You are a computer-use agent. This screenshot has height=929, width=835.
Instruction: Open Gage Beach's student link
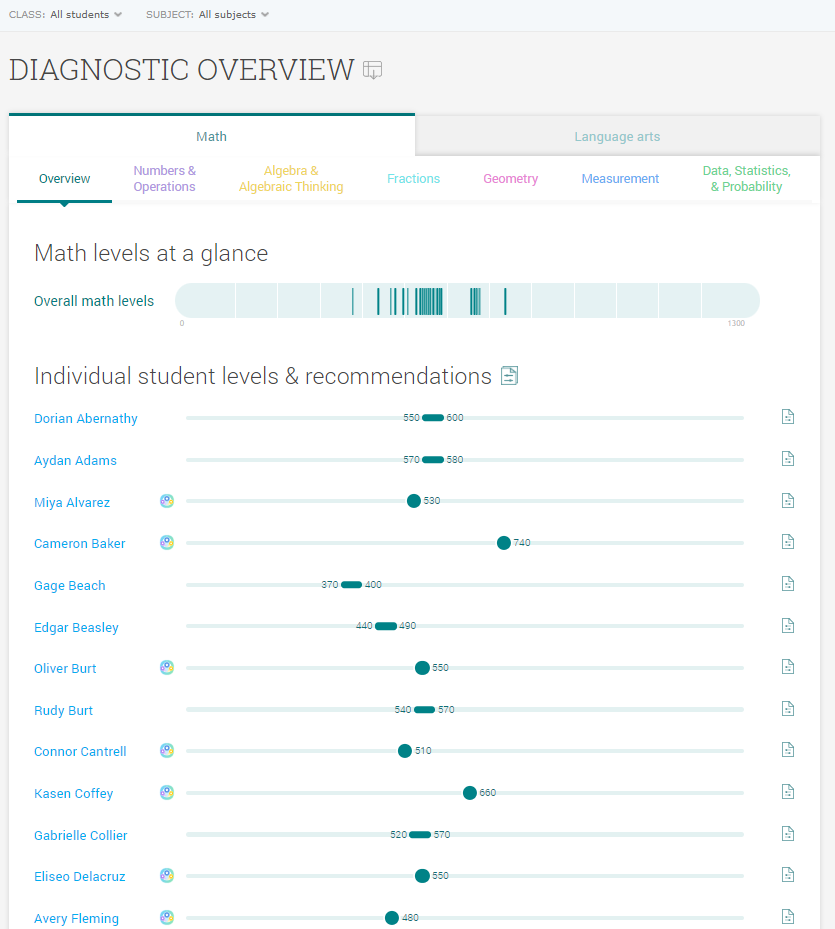pos(69,585)
